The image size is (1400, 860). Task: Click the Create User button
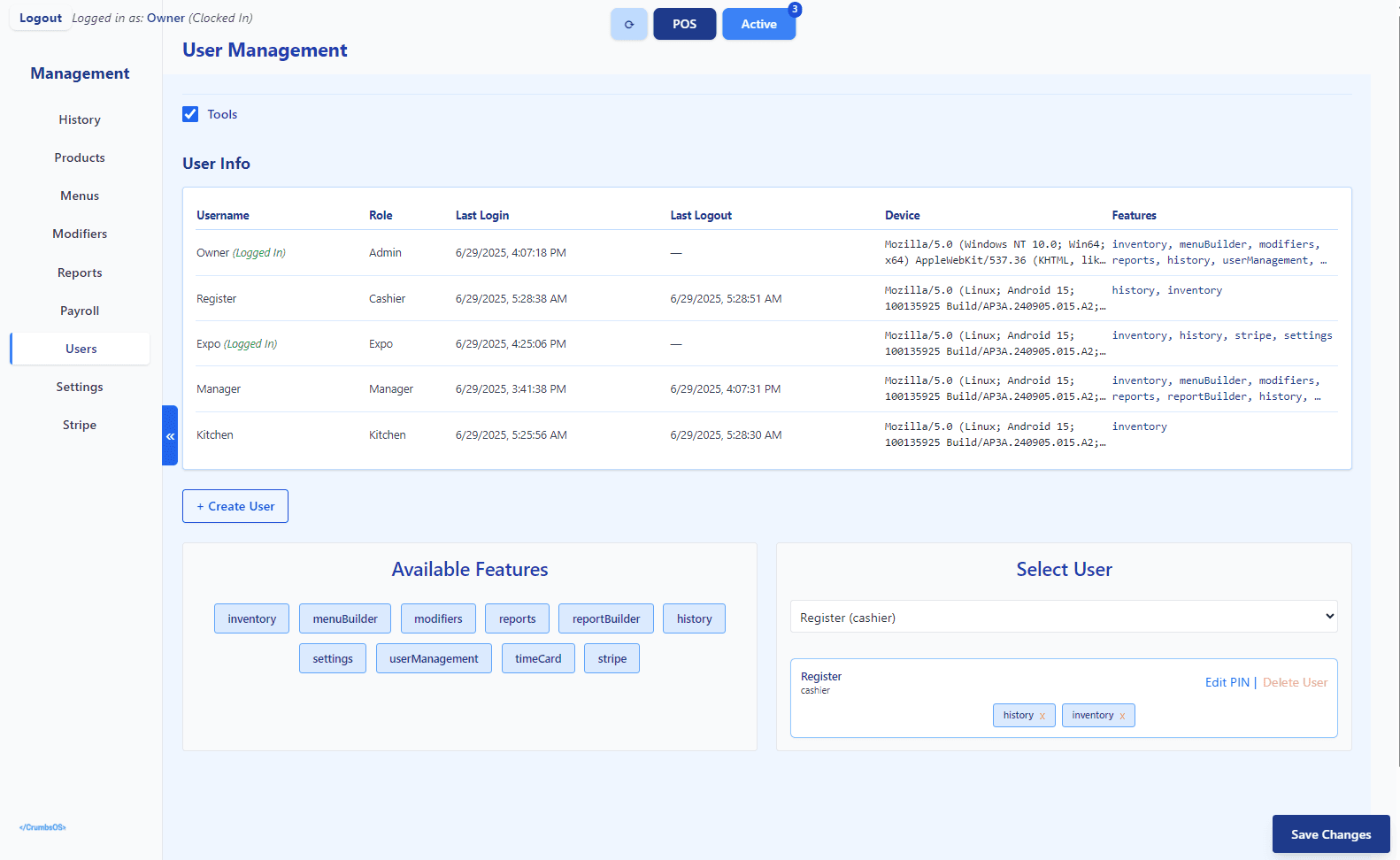pos(235,506)
